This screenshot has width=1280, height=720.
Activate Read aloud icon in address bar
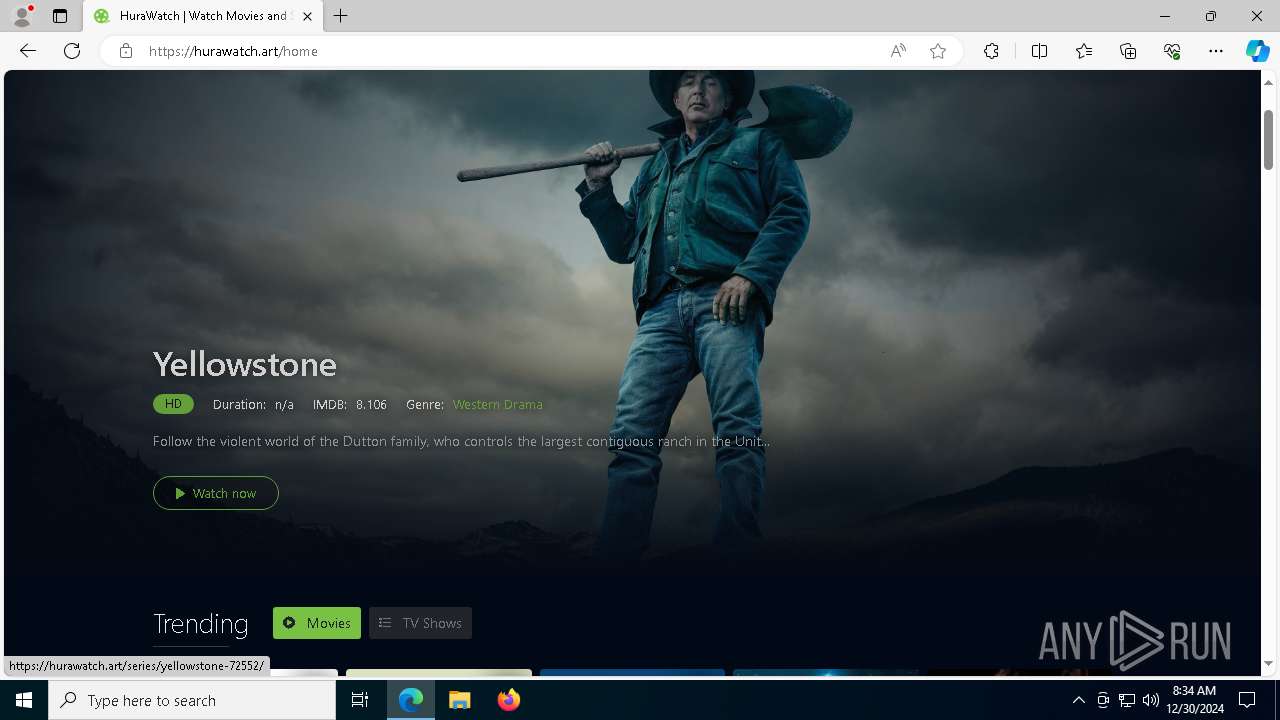click(x=898, y=51)
